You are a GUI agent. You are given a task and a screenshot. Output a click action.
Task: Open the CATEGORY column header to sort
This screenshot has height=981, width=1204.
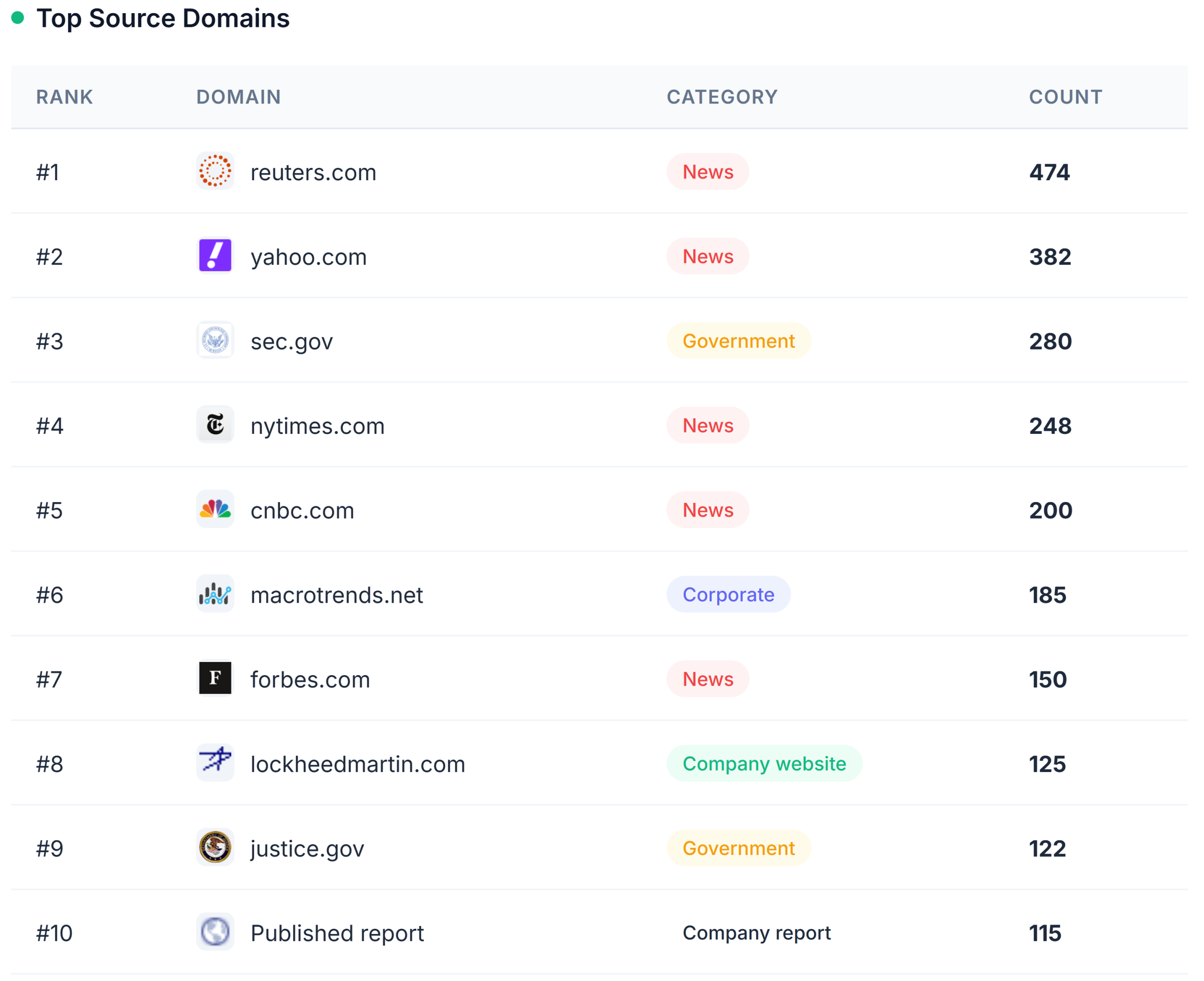[722, 96]
